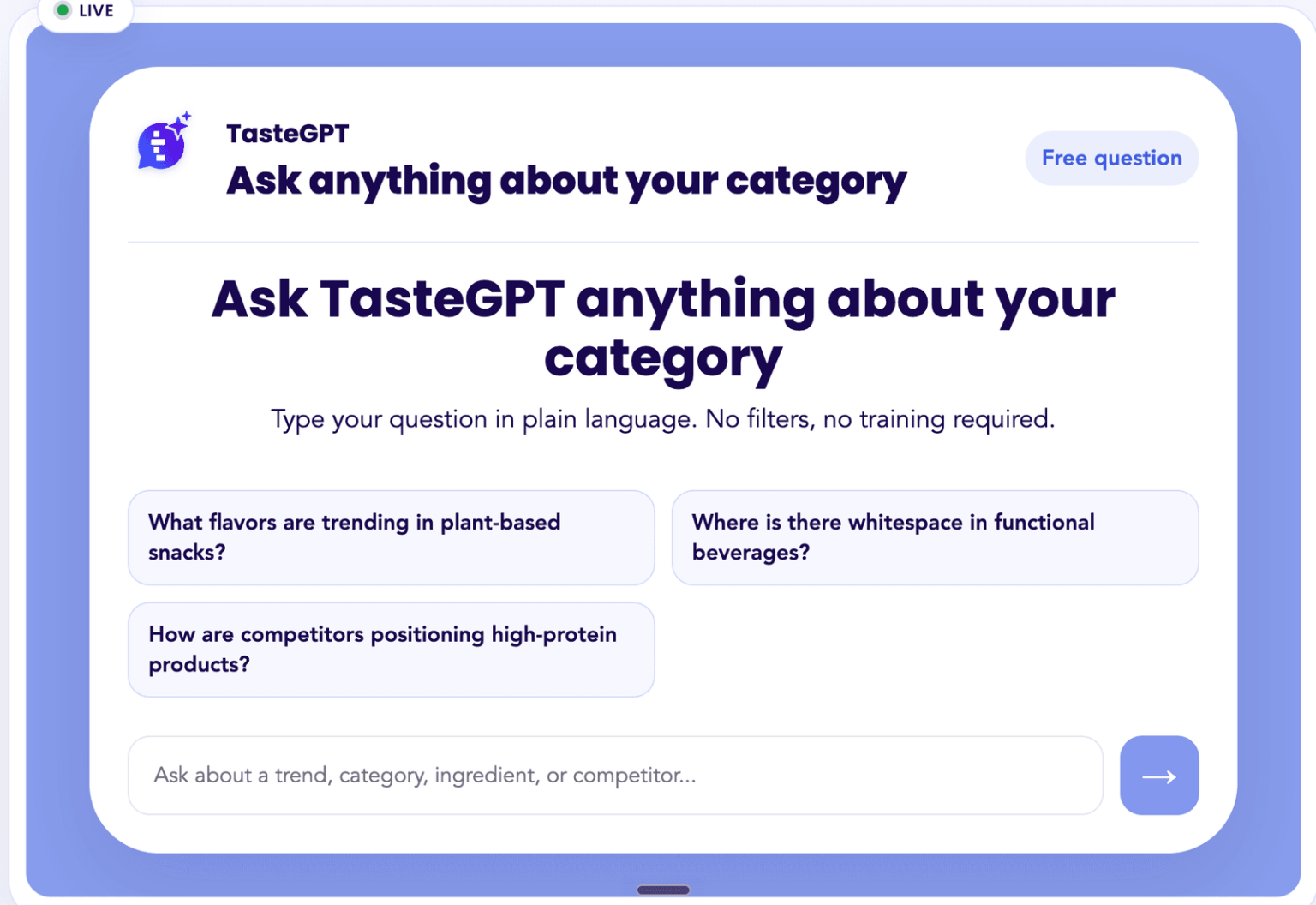This screenshot has width=1316, height=905.
Task: Click the word 'snacks?' in the first suggestion
Action: [187, 553]
